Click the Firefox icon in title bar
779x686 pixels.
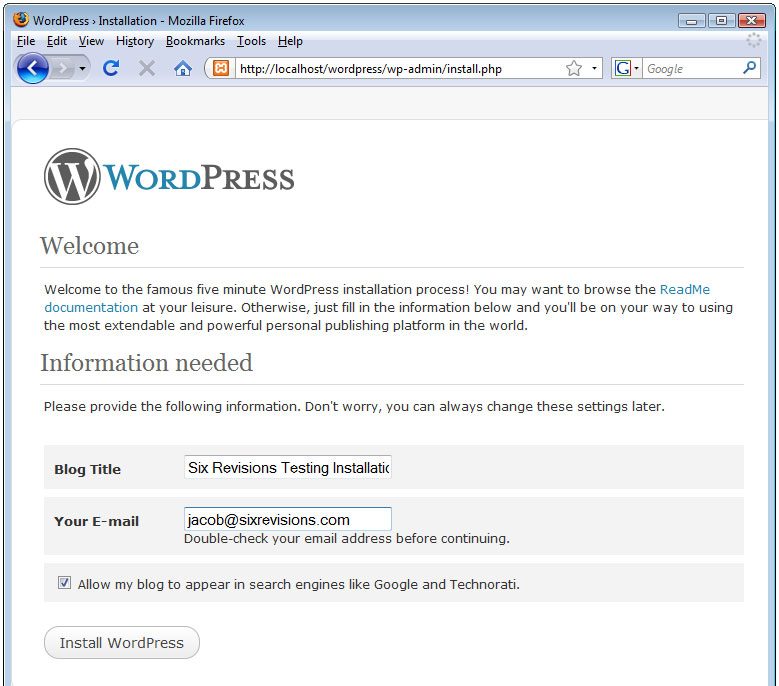pos(21,20)
